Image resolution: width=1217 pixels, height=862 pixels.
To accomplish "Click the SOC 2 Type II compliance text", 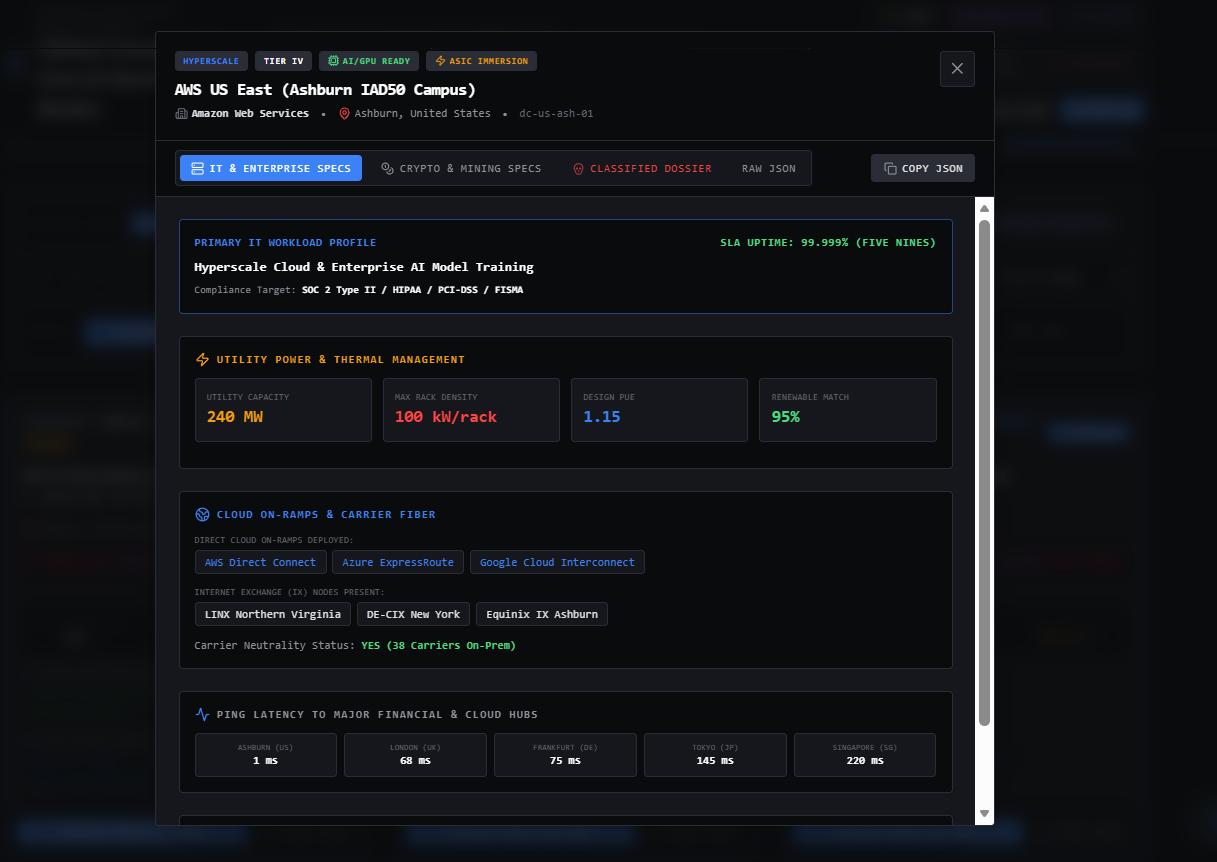I will point(412,290).
